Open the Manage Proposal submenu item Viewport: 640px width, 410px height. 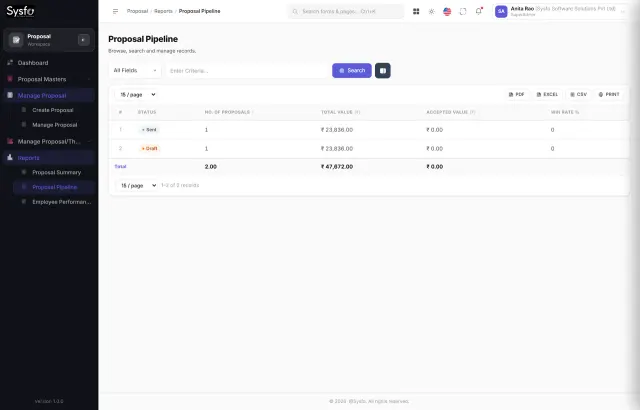pos(55,125)
